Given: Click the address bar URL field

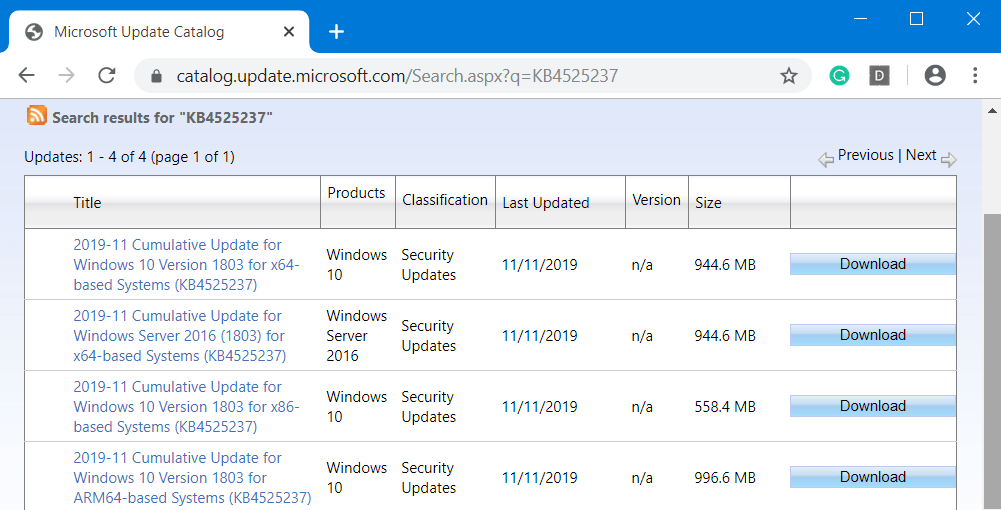Looking at the screenshot, I should click(x=472, y=76).
